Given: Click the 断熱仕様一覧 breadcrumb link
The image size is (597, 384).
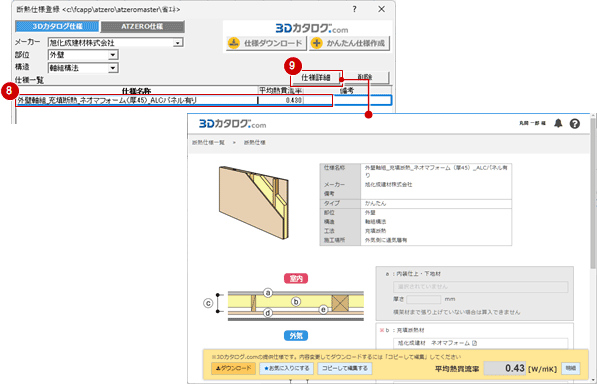Looking at the screenshot, I should pos(208,142).
